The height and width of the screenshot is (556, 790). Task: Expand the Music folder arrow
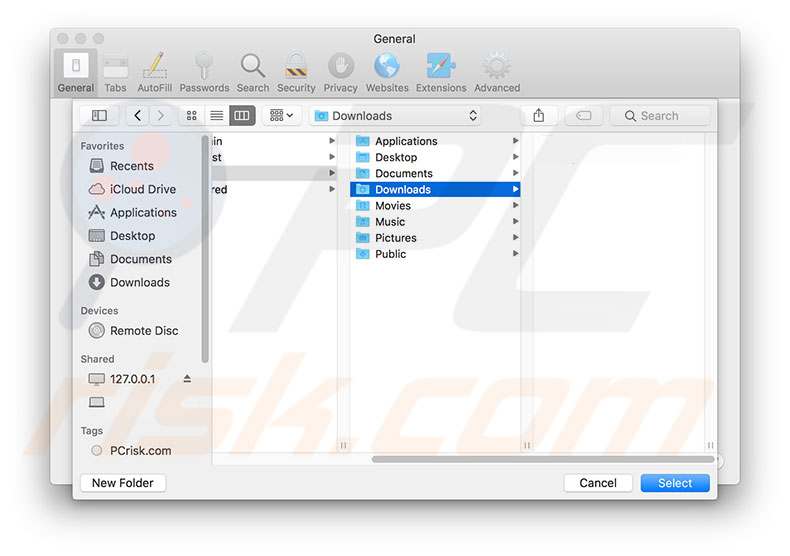515,222
